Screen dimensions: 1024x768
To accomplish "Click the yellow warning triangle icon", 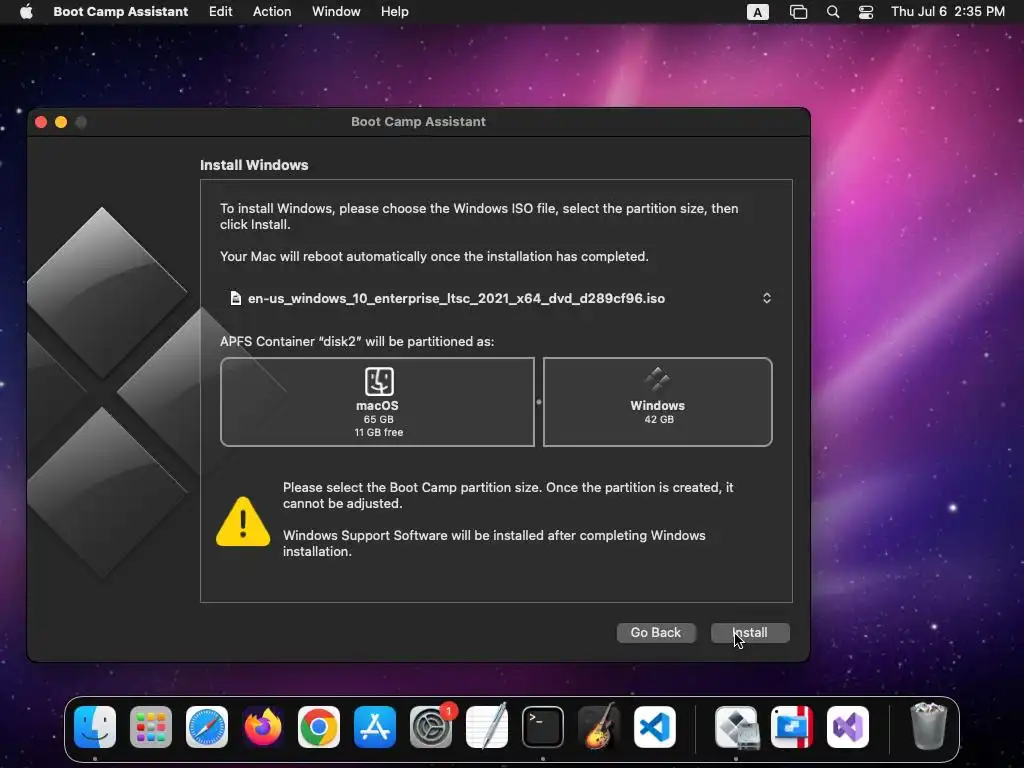I will coord(243,521).
